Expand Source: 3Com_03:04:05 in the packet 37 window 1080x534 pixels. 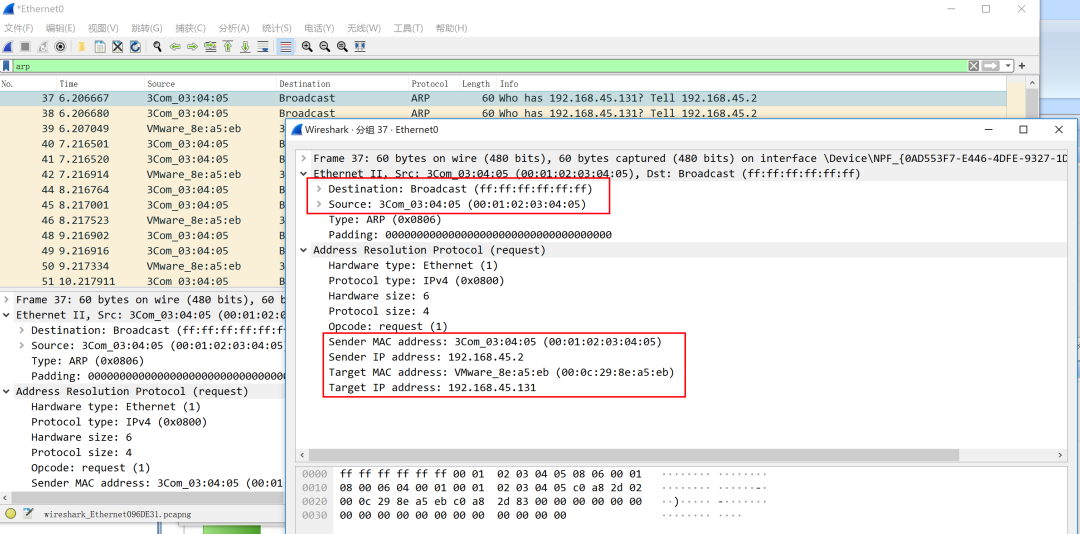(319, 204)
